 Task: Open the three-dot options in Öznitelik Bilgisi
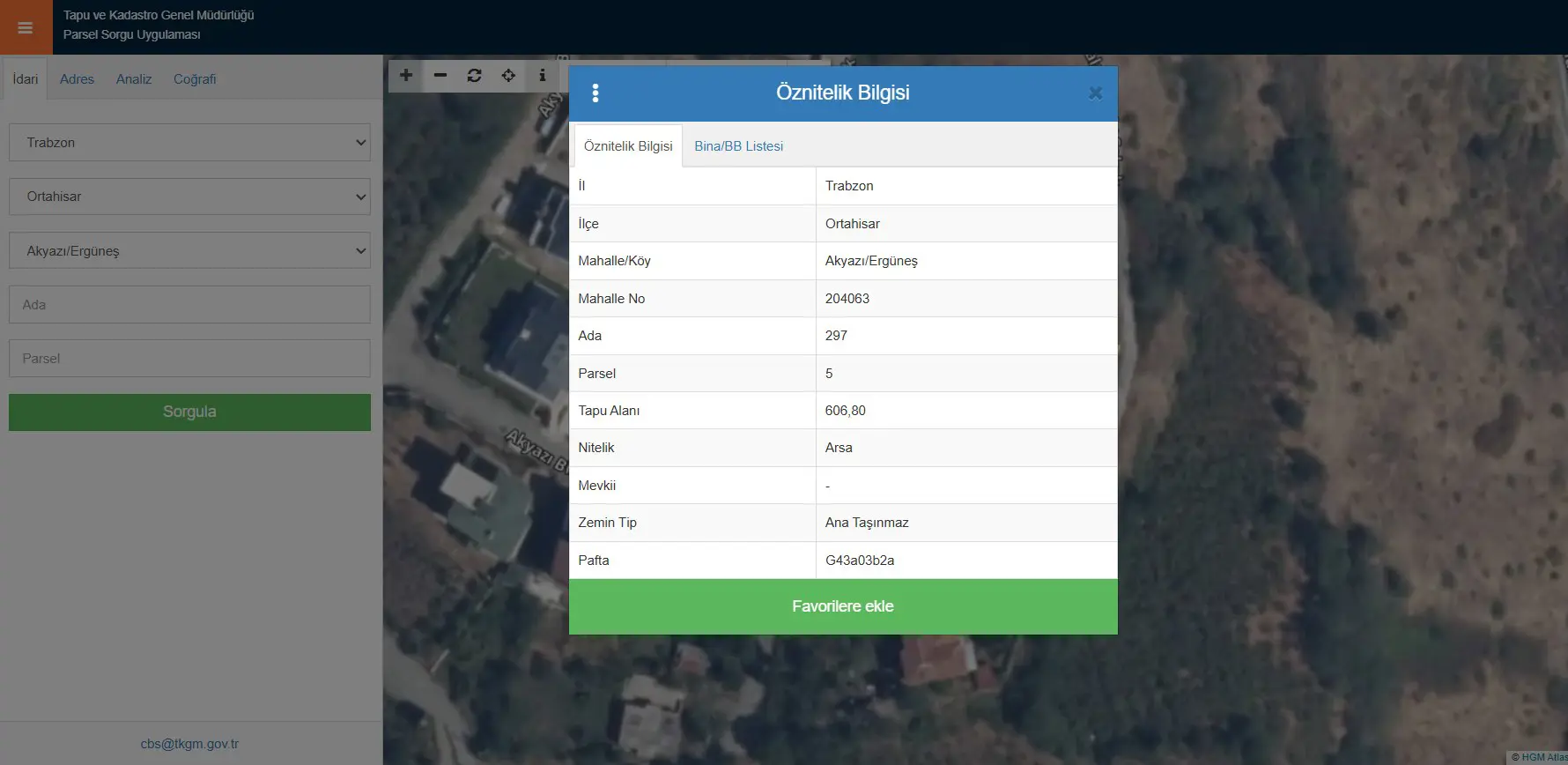(595, 93)
